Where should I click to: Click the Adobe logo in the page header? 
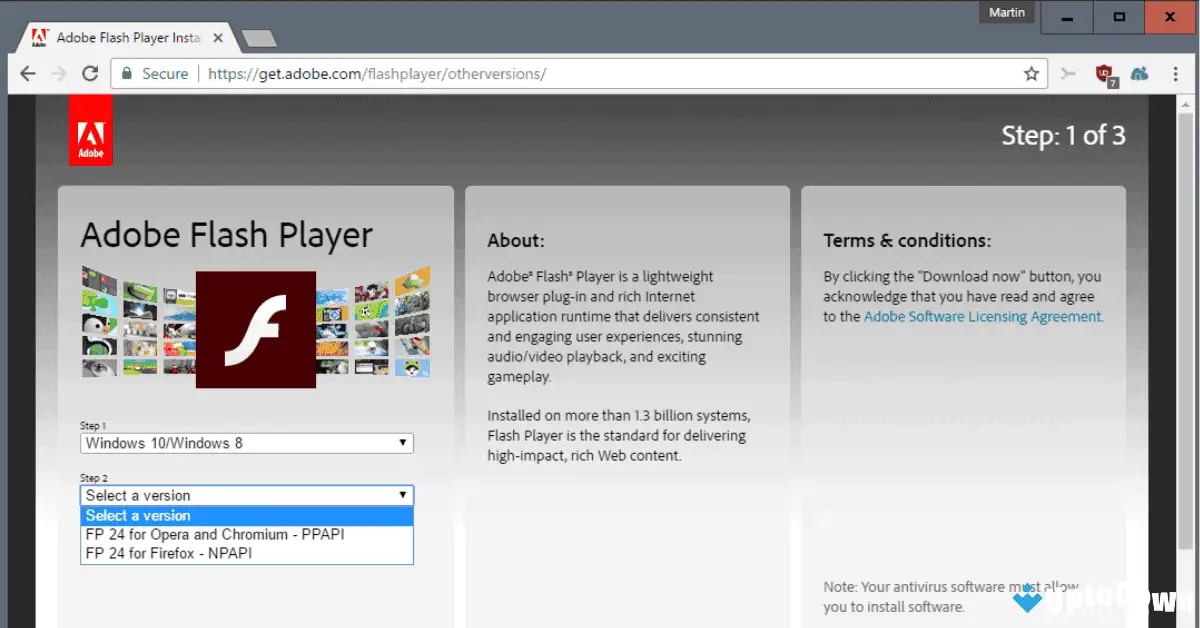point(90,129)
